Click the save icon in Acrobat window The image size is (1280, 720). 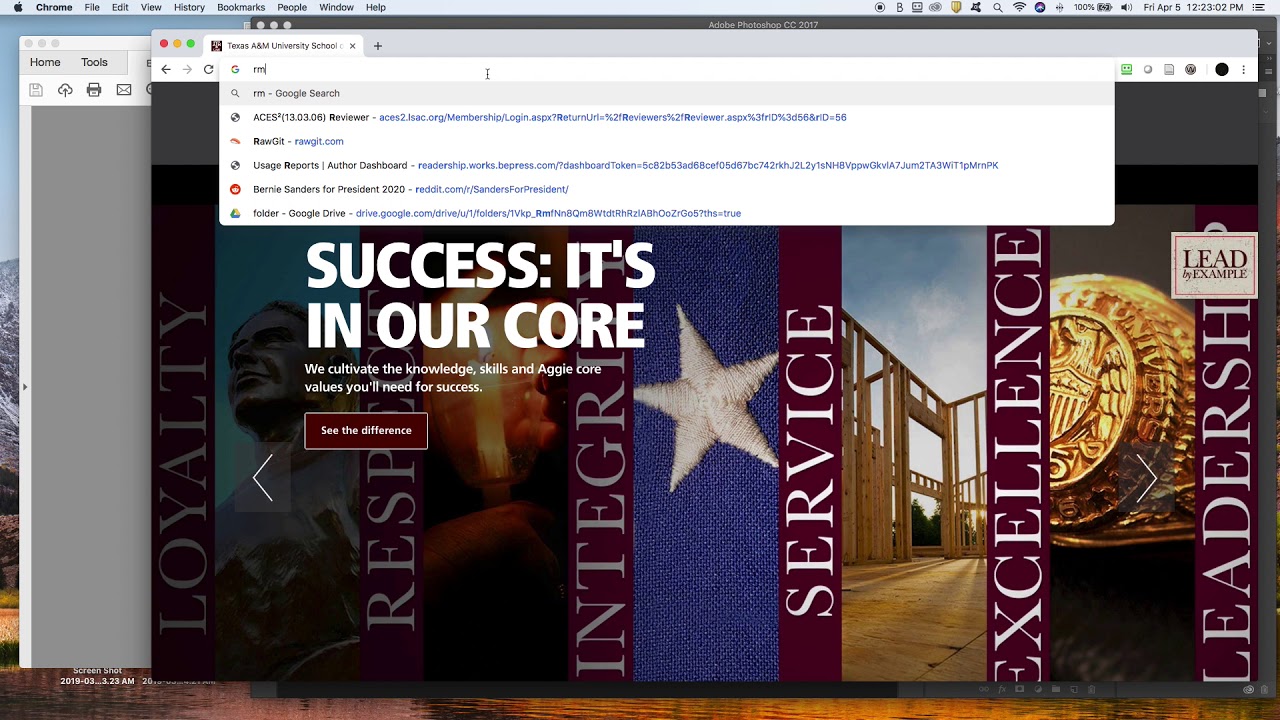(36, 90)
